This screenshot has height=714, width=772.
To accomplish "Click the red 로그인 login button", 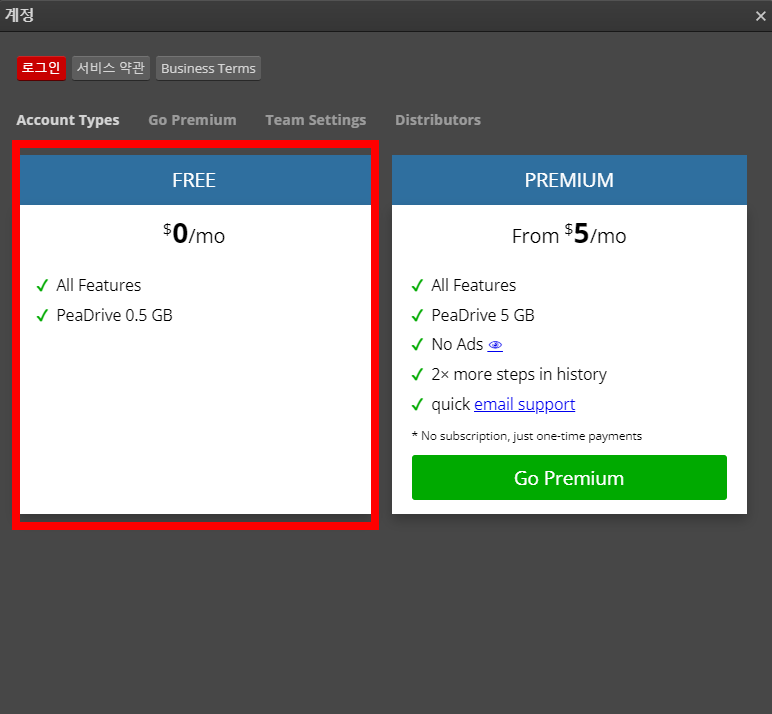I will pyautogui.click(x=41, y=68).
